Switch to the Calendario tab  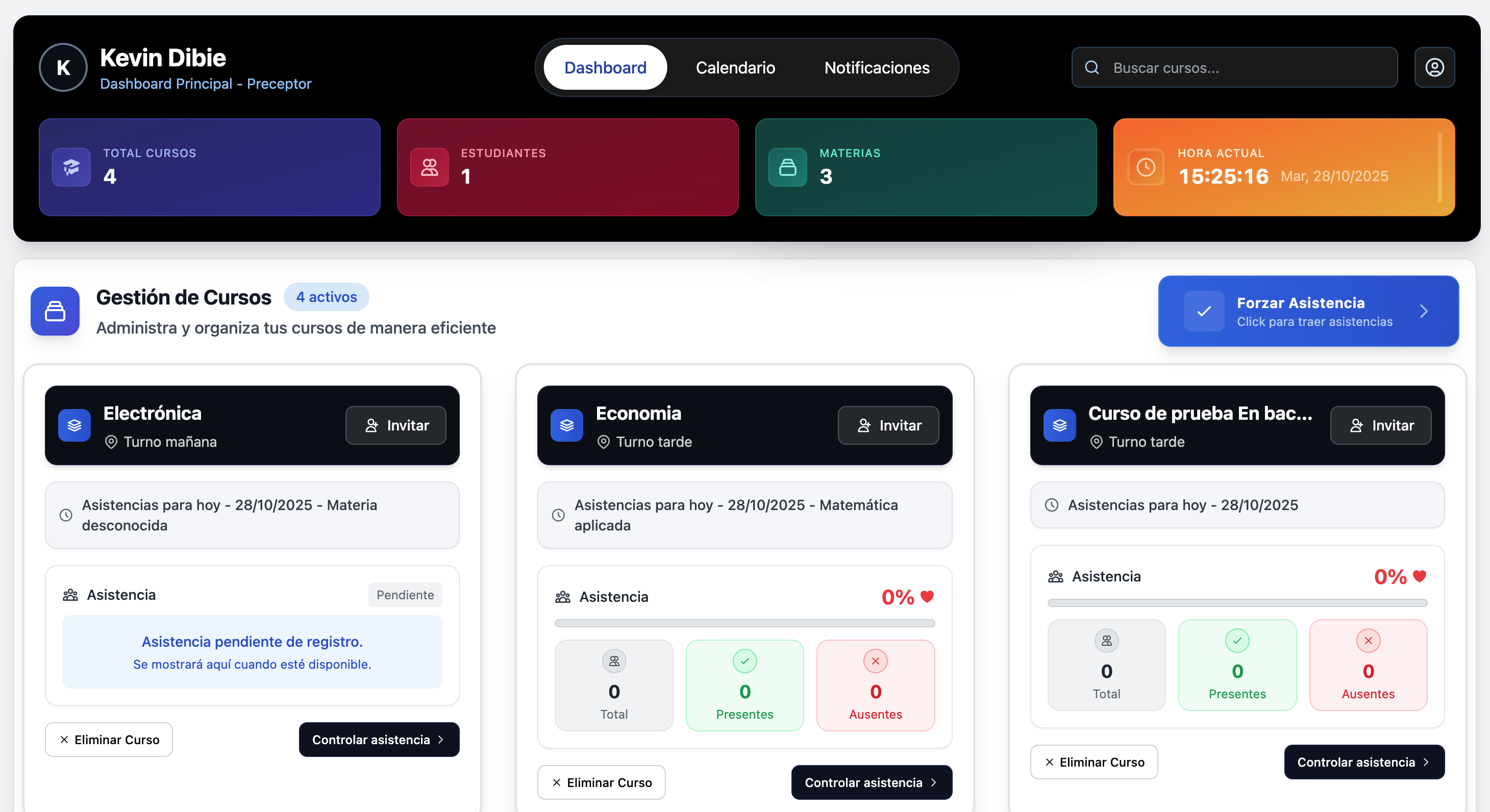[736, 67]
